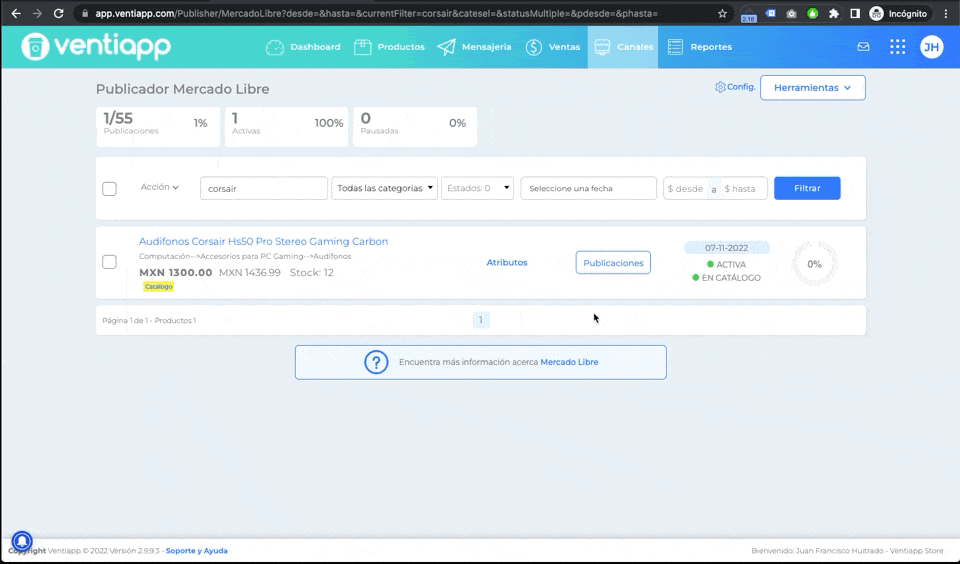Click the product category breadcrumb text
960x564 pixels.
(245, 256)
